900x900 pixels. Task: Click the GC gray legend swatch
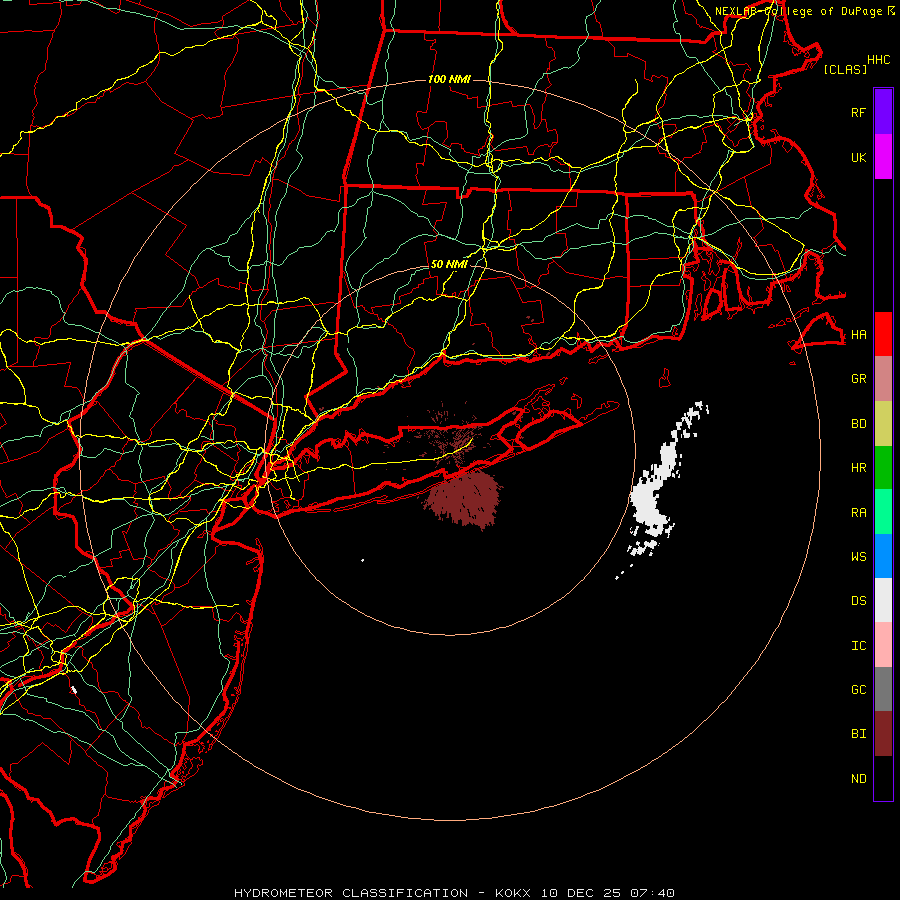coord(883,689)
